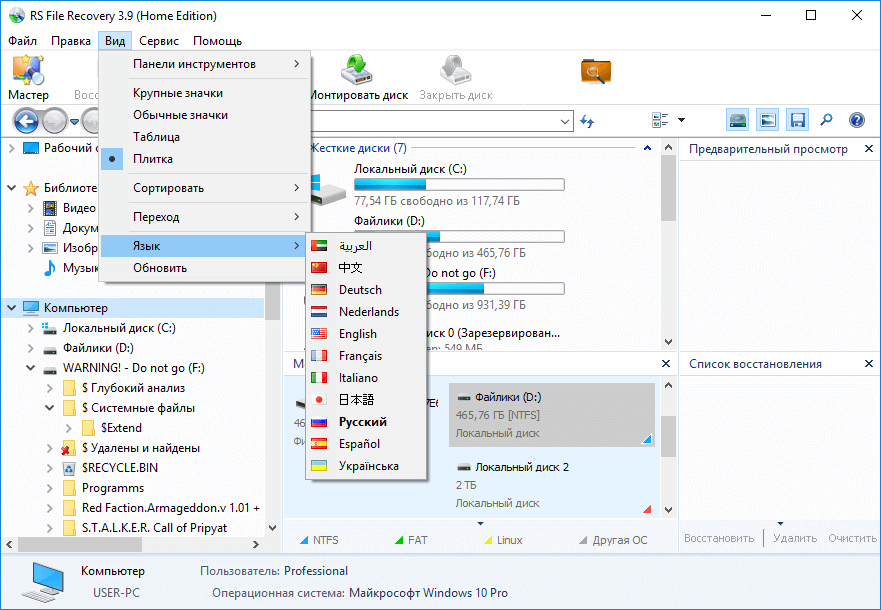Collapse $ Системные файлы folder
Image resolution: width=881 pixels, height=610 pixels.
(49, 408)
